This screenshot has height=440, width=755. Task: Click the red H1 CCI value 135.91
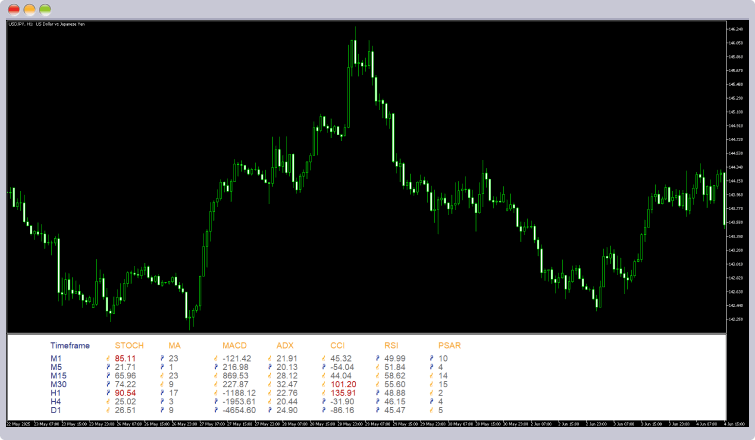coord(343,393)
